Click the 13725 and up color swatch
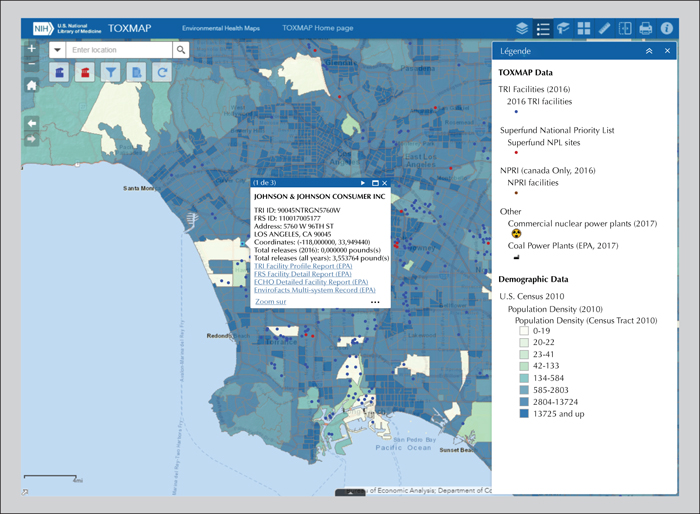Viewport: 700px width, 514px height. [524, 414]
